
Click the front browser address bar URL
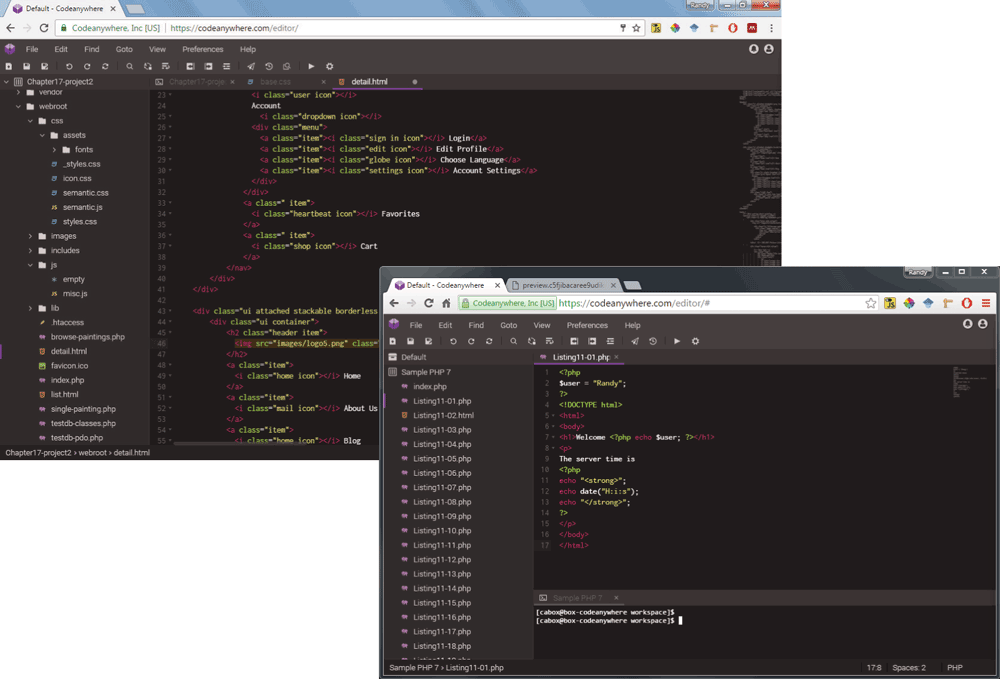pyautogui.click(x=634, y=303)
